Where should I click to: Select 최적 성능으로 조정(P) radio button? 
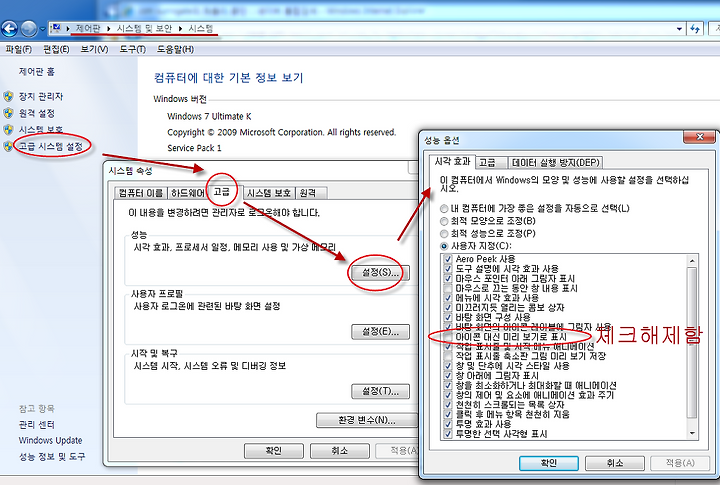coord(444,234)
